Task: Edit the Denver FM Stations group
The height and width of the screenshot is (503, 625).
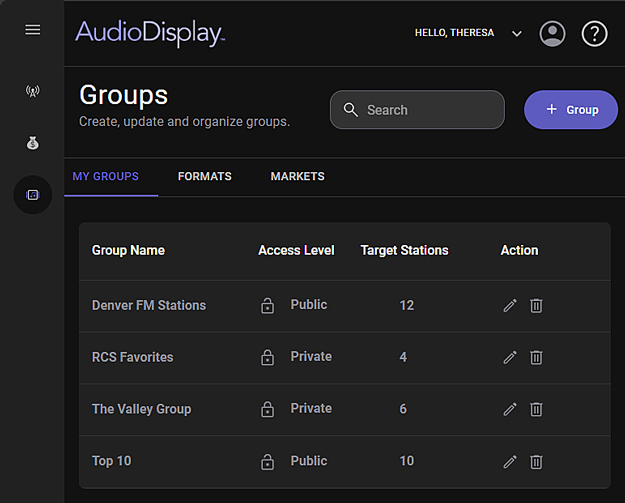Action: [x=510, y=305]
